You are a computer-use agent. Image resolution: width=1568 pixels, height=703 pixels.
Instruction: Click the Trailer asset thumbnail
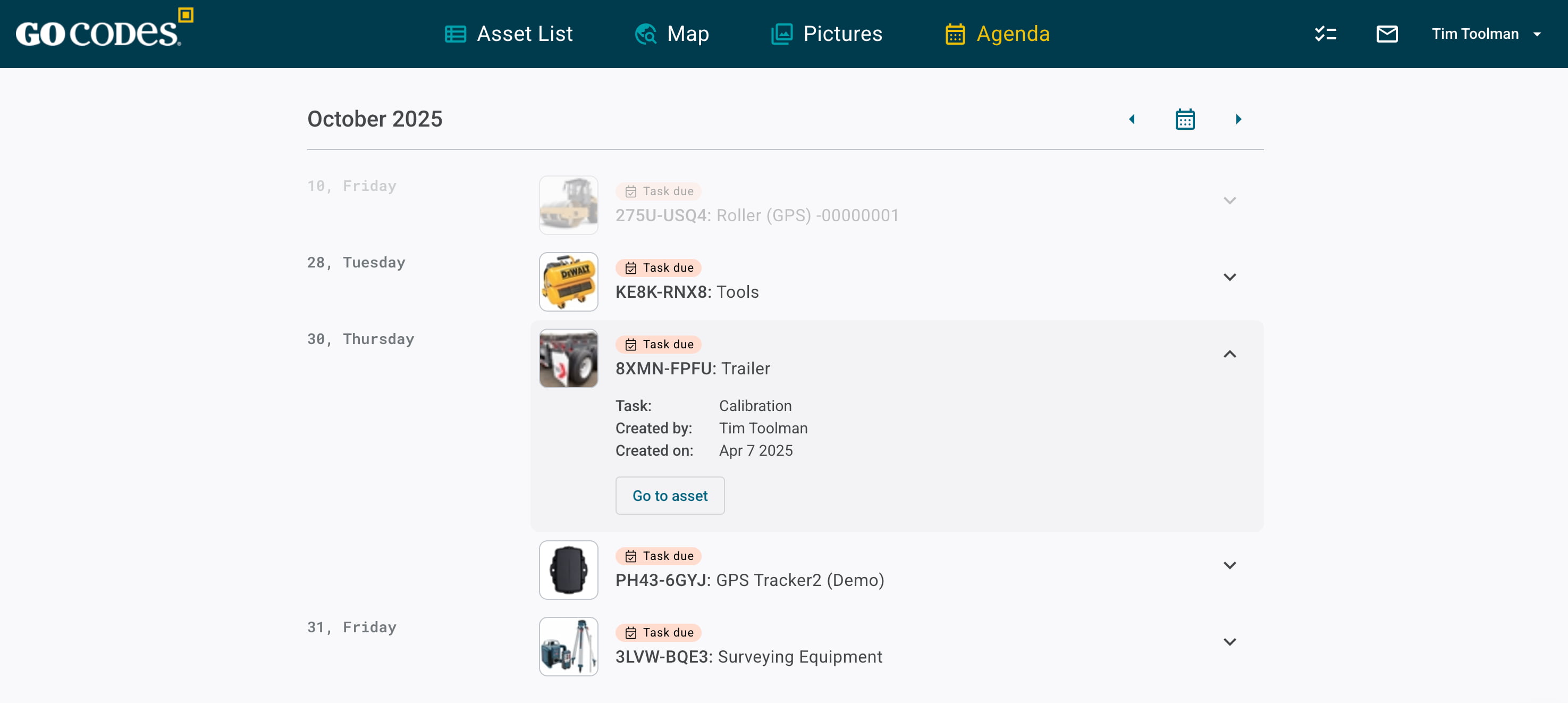click(569, 359)
